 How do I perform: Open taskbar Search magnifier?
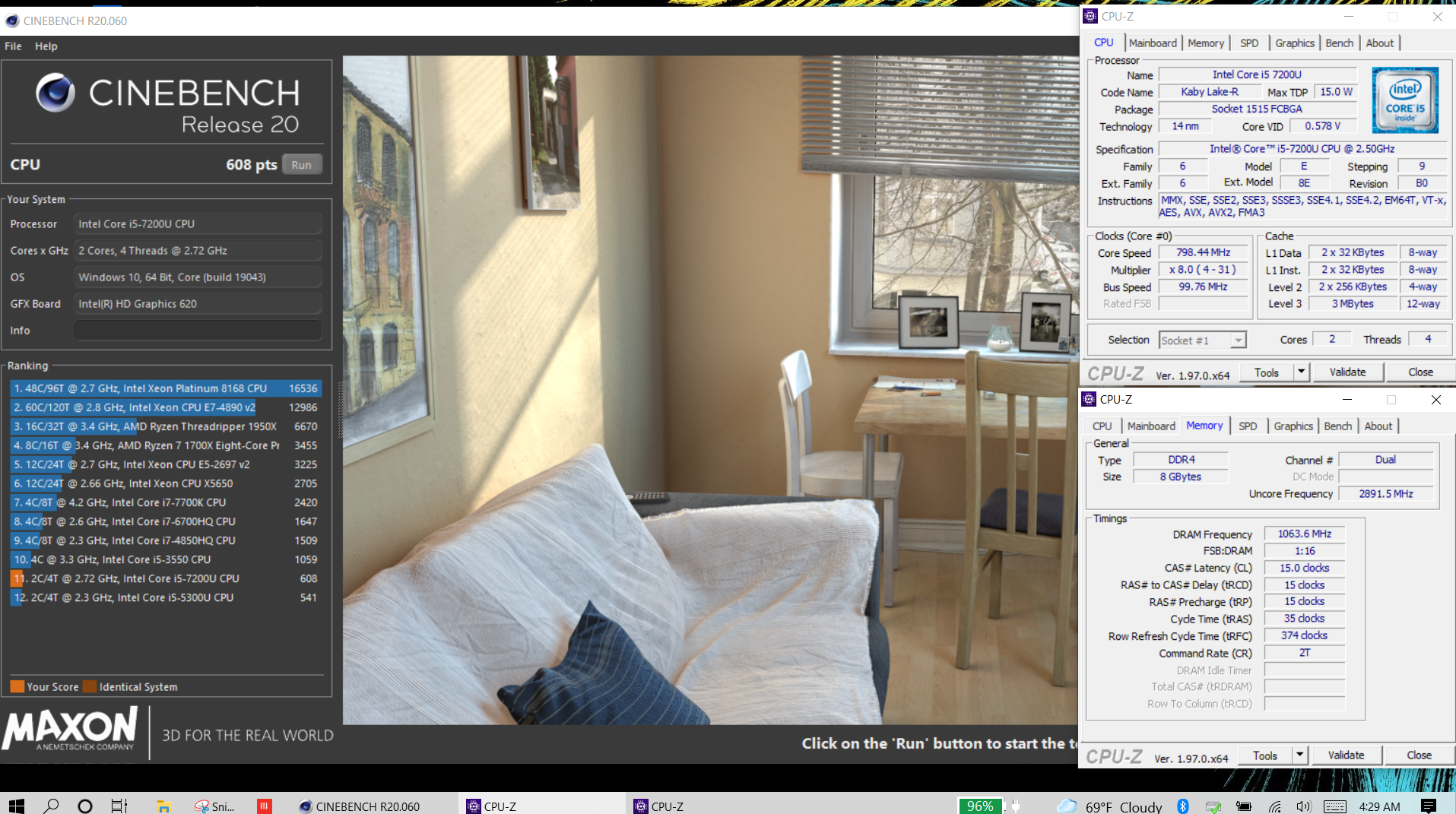51,806
